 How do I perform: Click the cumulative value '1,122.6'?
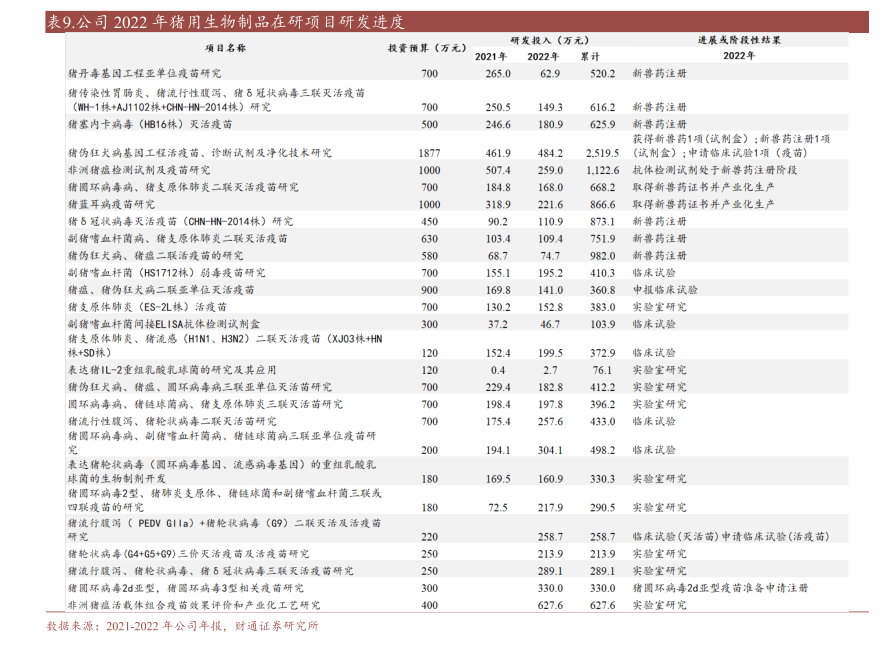pos(602,171)
